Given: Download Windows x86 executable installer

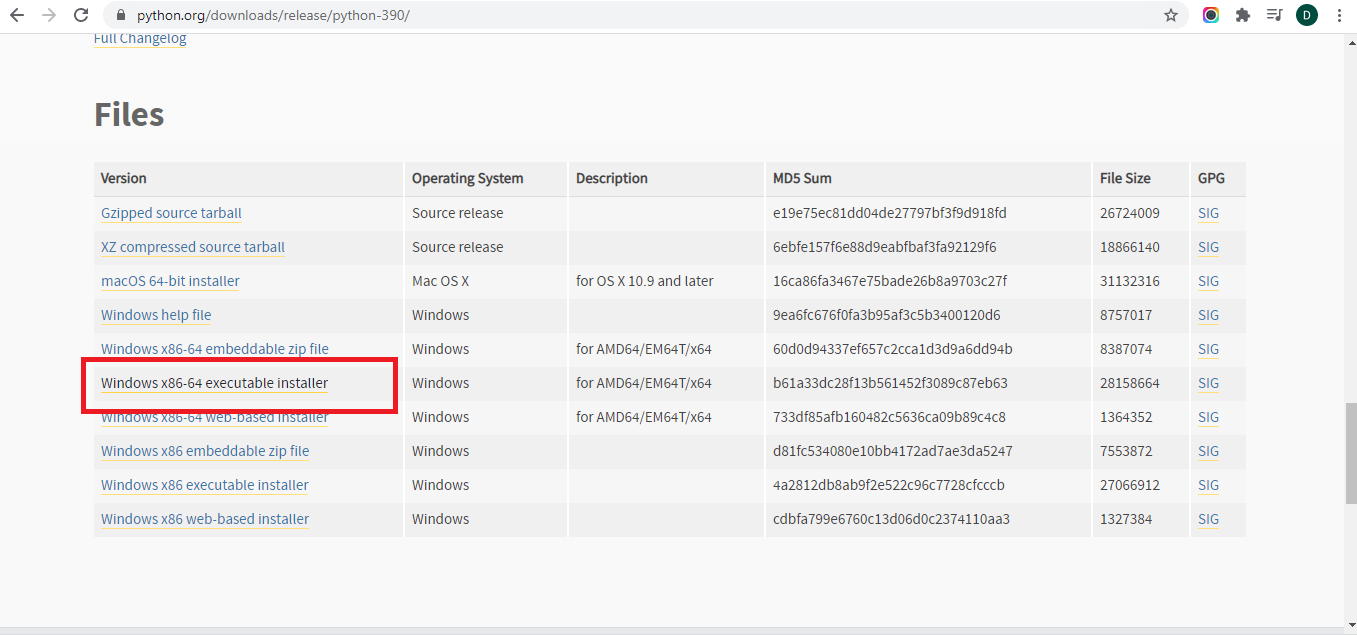Looking at the screenshot, I should (205, 485).
